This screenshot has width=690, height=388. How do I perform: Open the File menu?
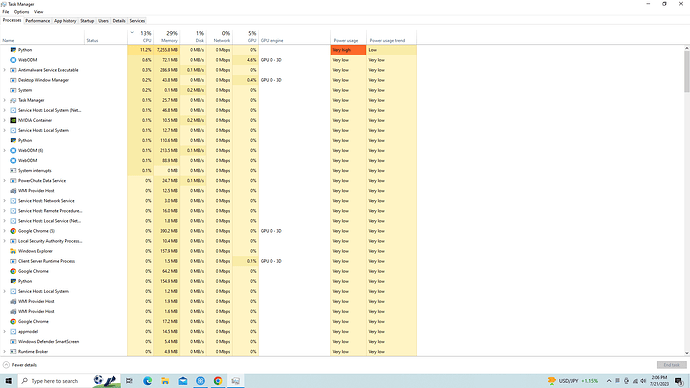(6, 12)
